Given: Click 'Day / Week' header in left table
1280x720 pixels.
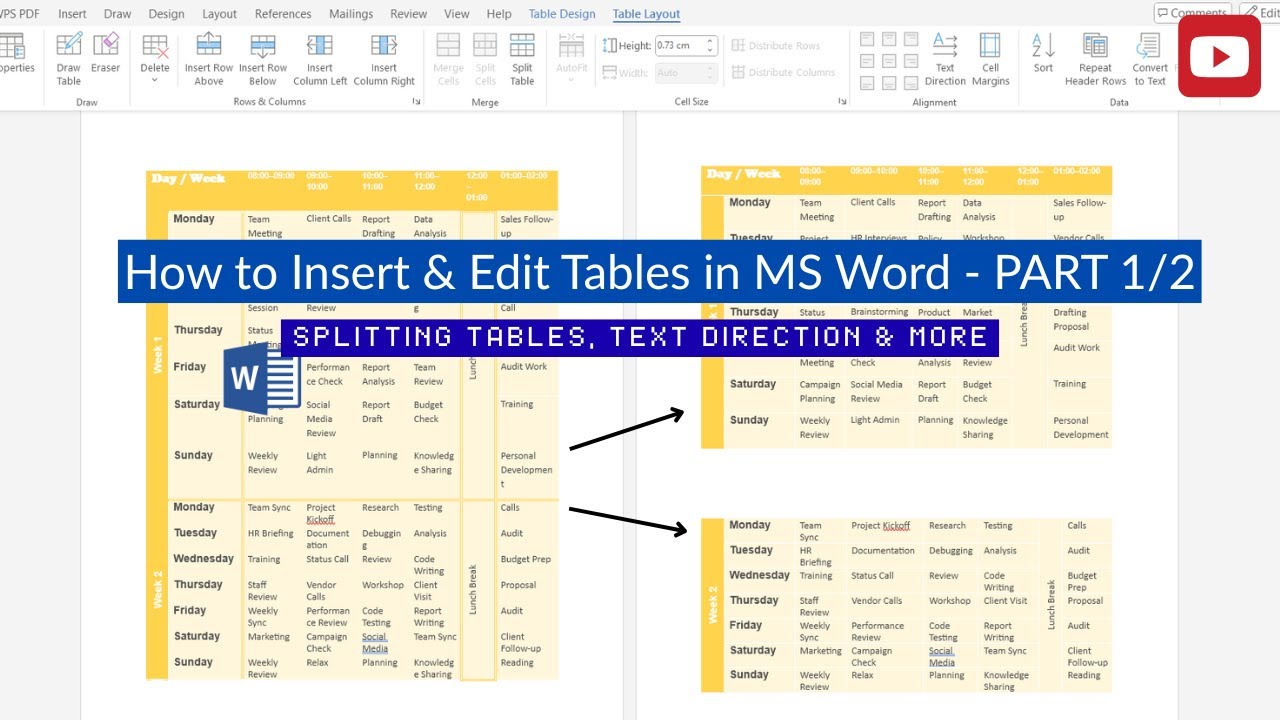Looking at the screenshot, I should [188, 179].
